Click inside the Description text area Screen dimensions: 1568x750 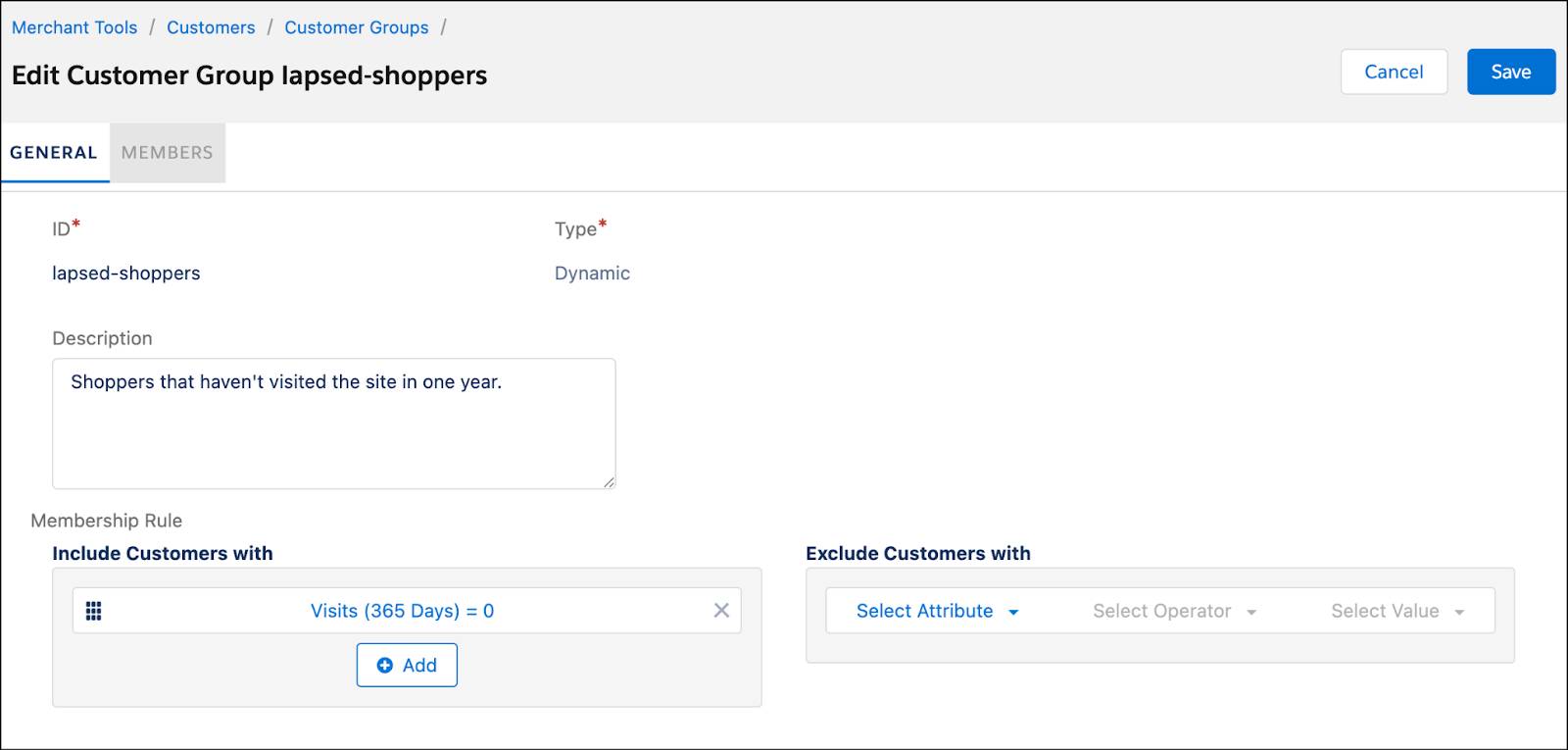tap(333, 422)
